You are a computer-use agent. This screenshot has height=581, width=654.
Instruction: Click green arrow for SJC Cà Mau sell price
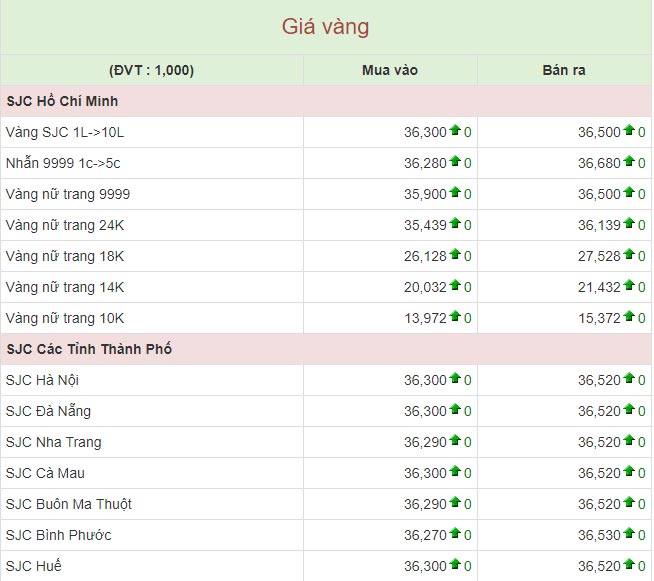tap(629, 472)
